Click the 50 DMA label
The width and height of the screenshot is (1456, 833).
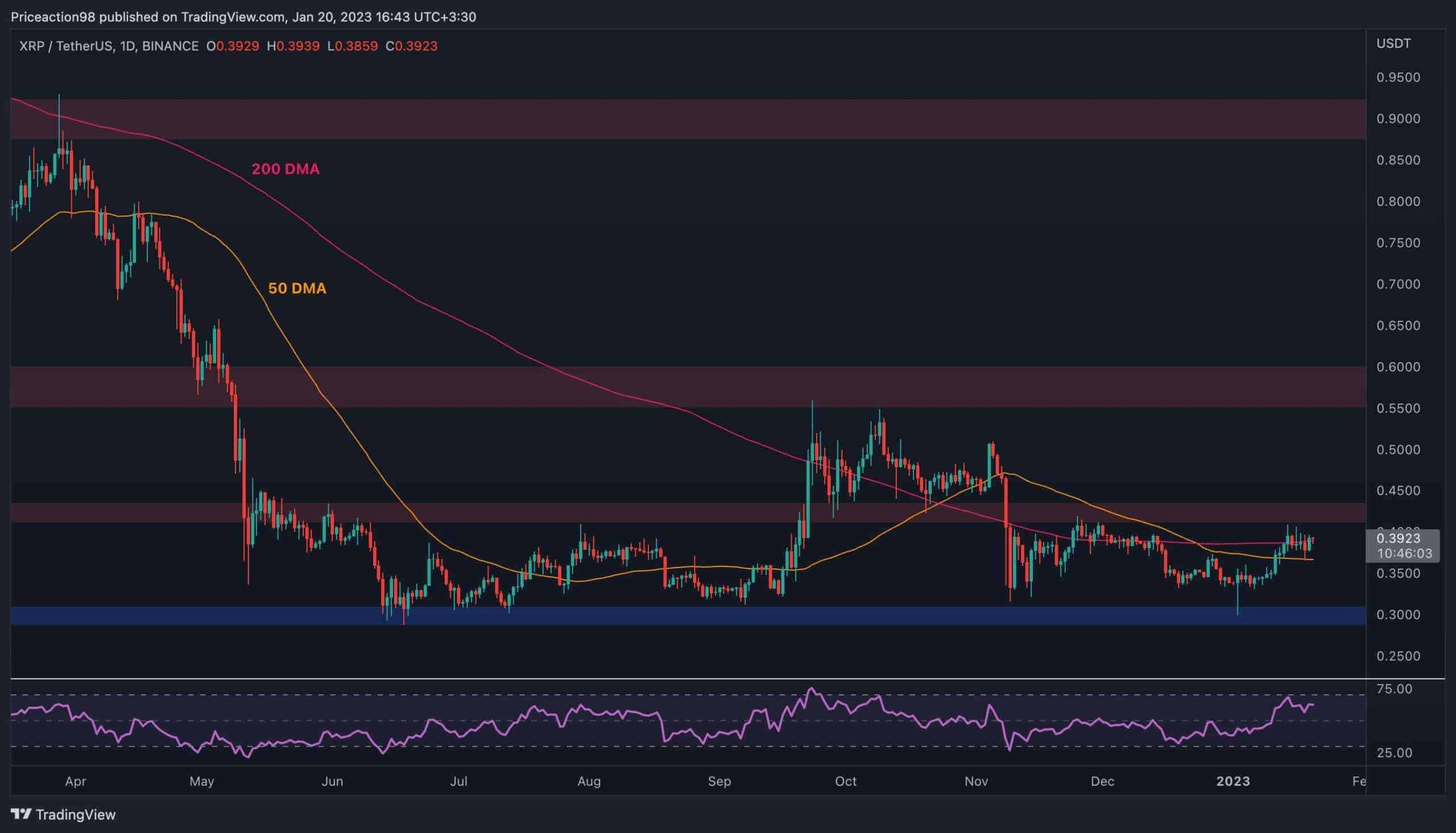pyautogui.click(x=297, y=288)
